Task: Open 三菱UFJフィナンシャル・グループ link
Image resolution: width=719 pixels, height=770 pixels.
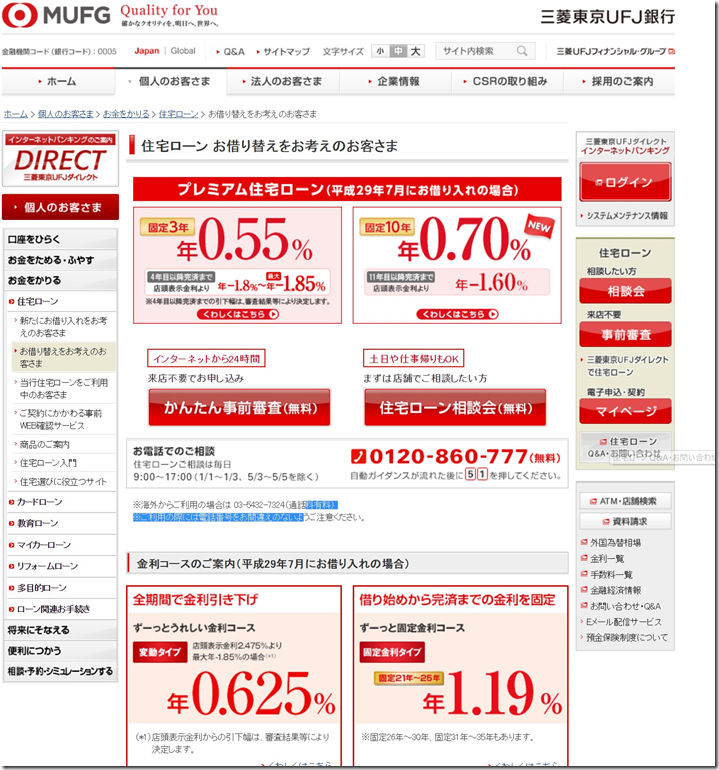Action: point(615,51)
